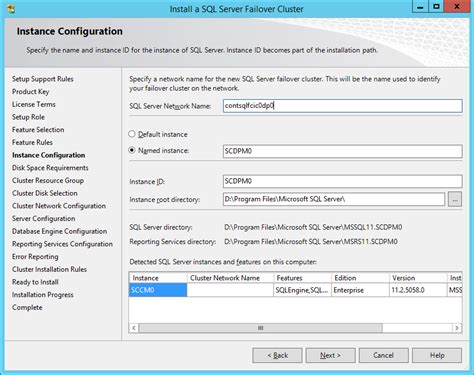Select Instance Configuration step in sidebar
Viewport: 474px width, 375px height.
[x=49, y=155]
